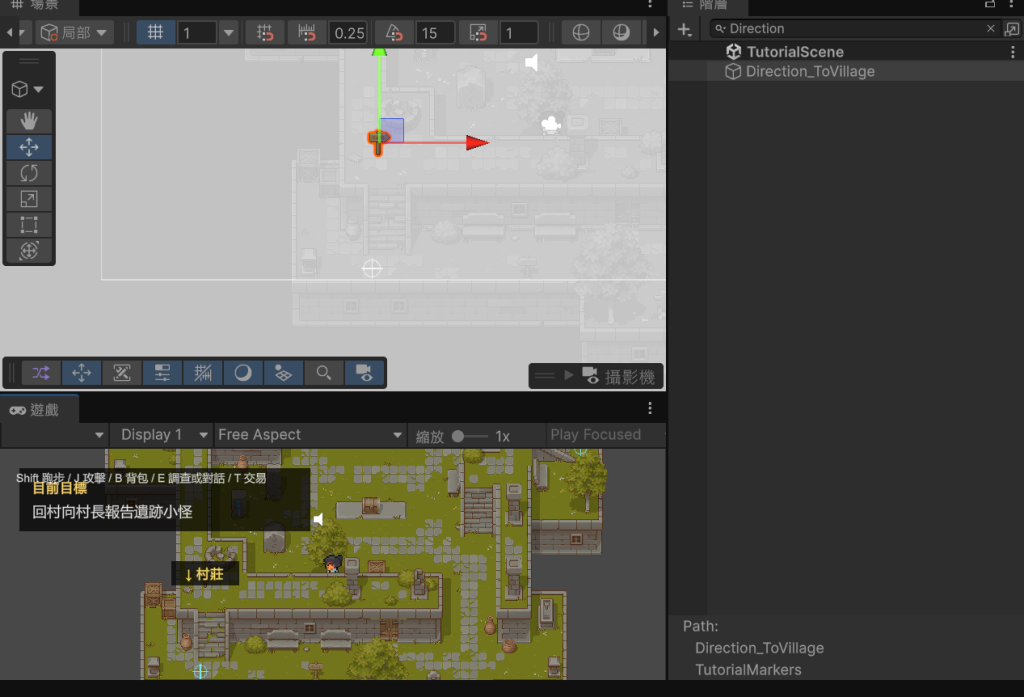This screenshot has width=1024, height=697.
Task: Click the blue XY plane handle on the gizmo
Action: point(392,129)
